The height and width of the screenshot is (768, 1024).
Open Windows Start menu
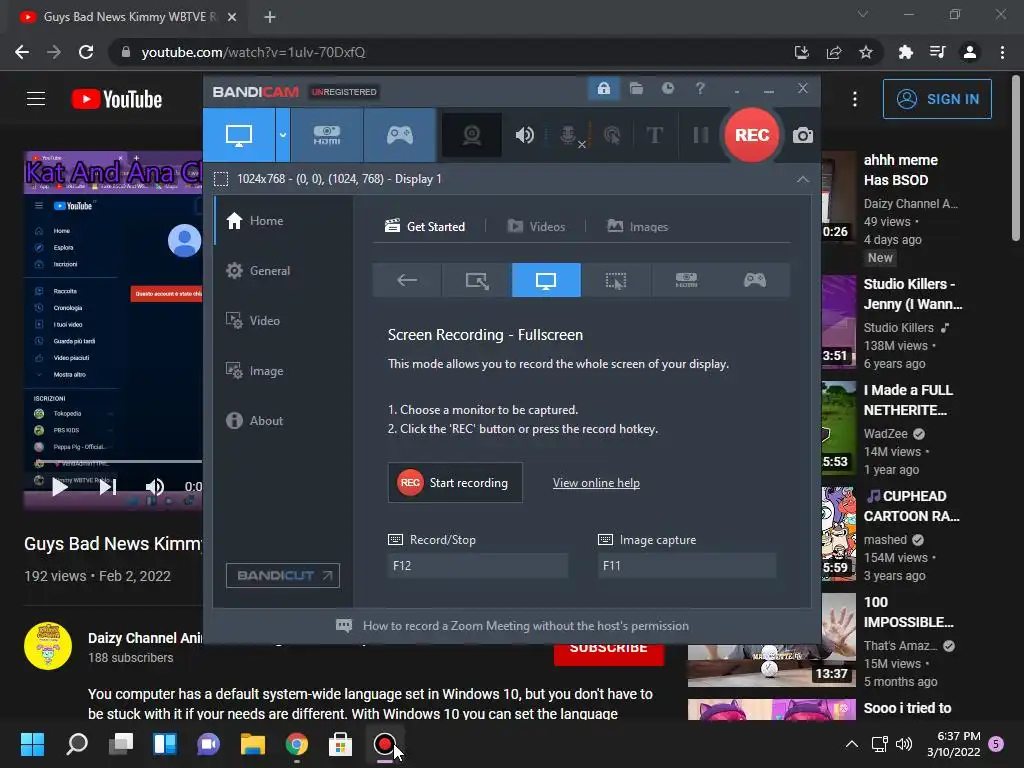32,744
